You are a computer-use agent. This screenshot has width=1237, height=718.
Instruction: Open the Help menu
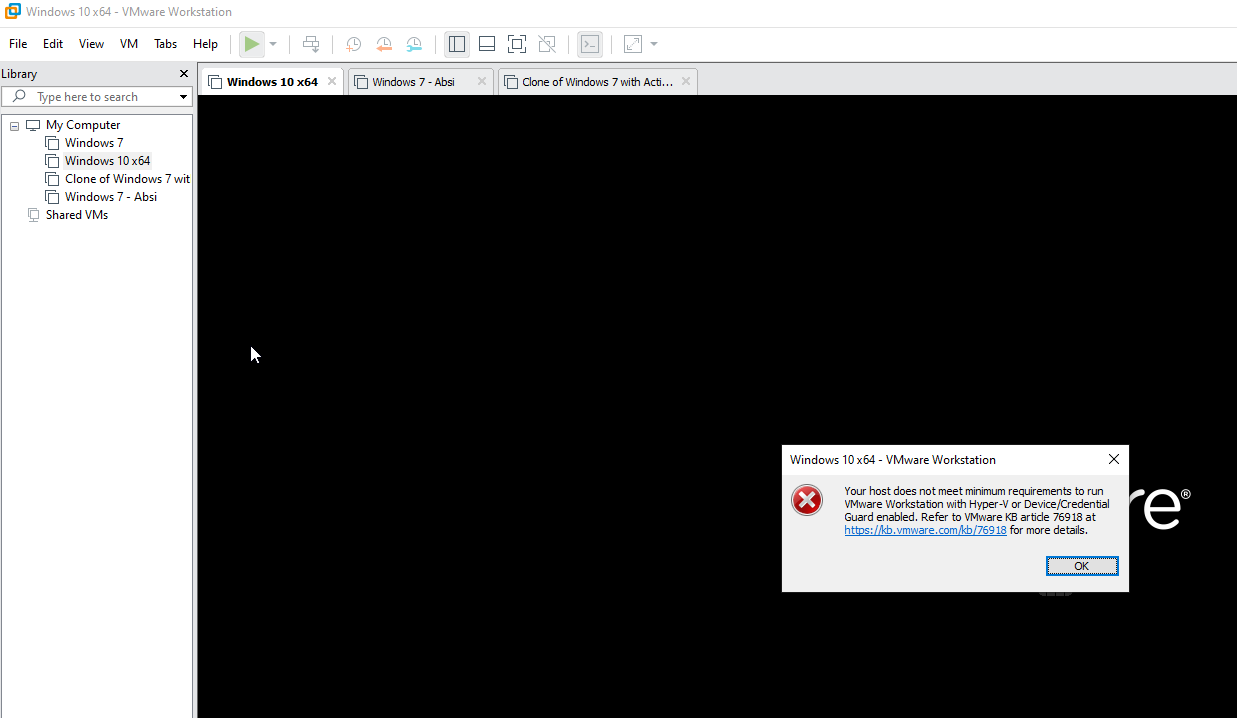(x=205, y=44)
